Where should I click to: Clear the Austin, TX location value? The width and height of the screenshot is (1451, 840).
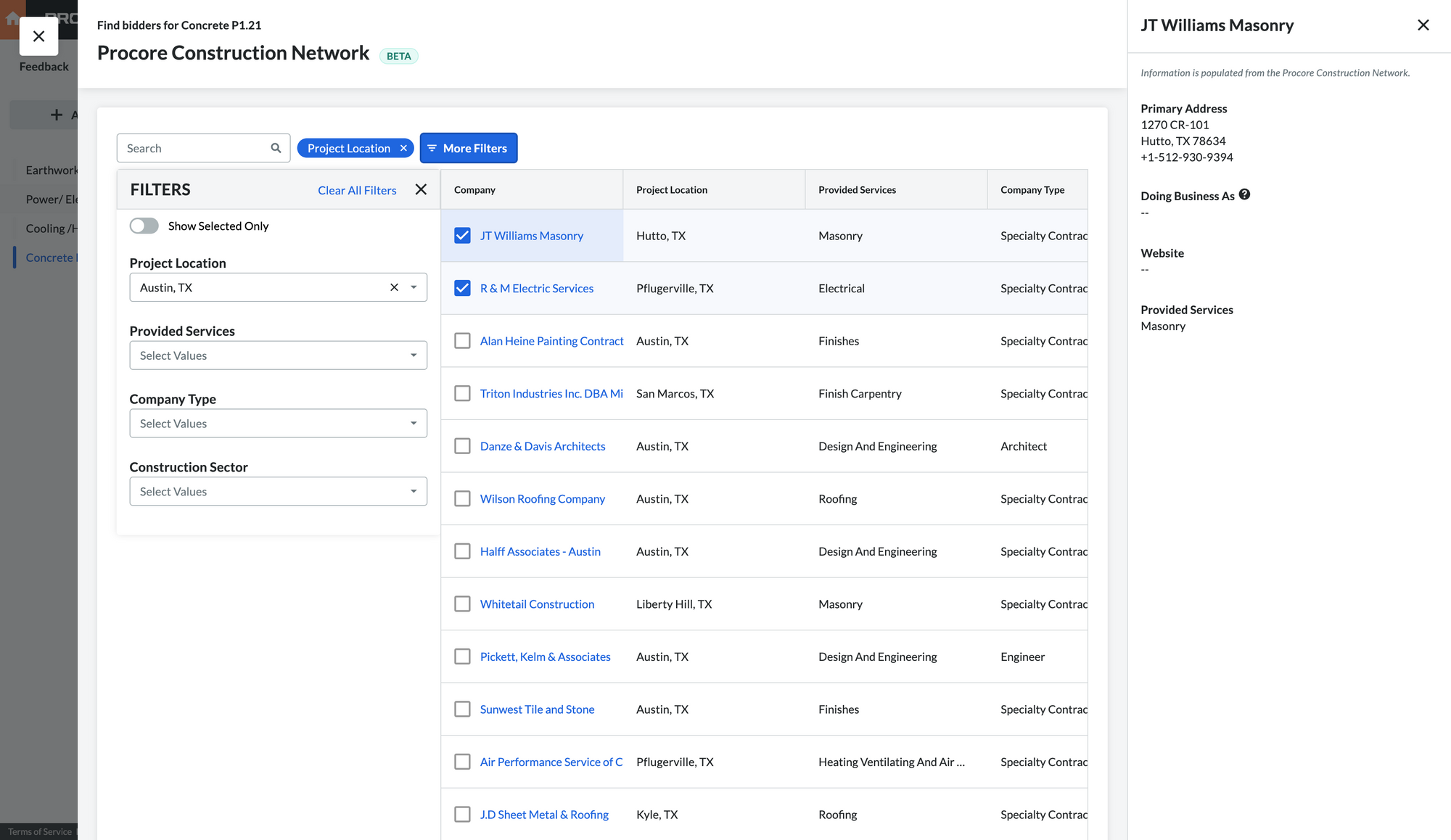coord(394,287)
